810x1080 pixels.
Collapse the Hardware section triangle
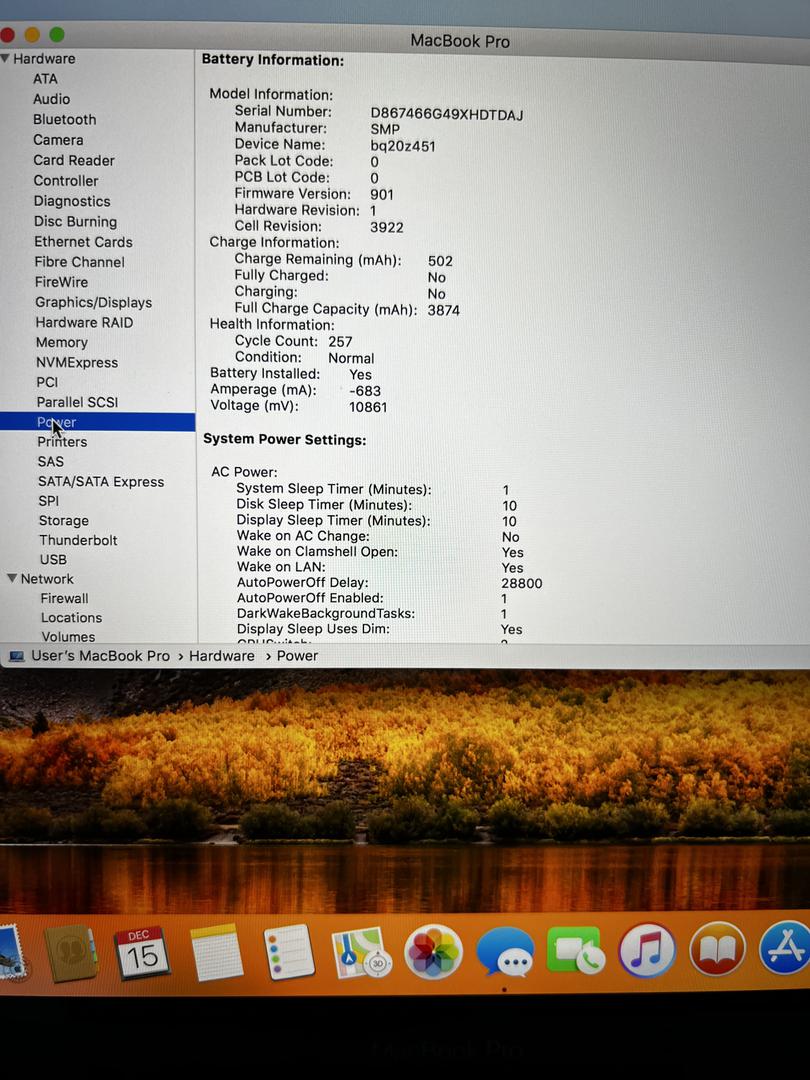click(6, 59)
